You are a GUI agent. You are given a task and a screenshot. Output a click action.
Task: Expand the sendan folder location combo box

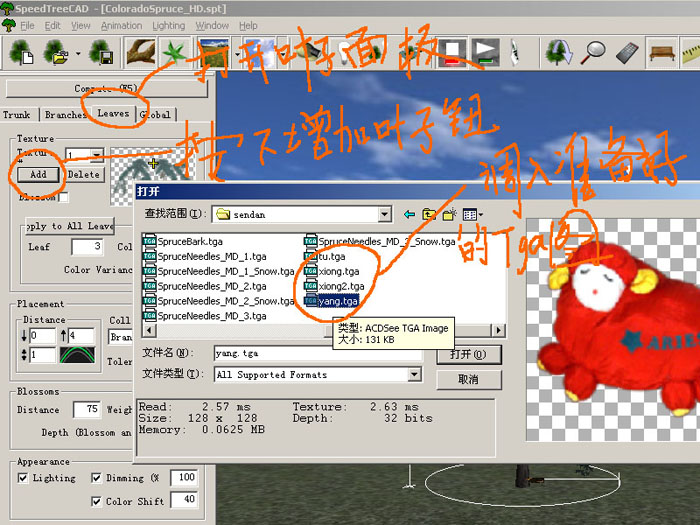[384, 215]
